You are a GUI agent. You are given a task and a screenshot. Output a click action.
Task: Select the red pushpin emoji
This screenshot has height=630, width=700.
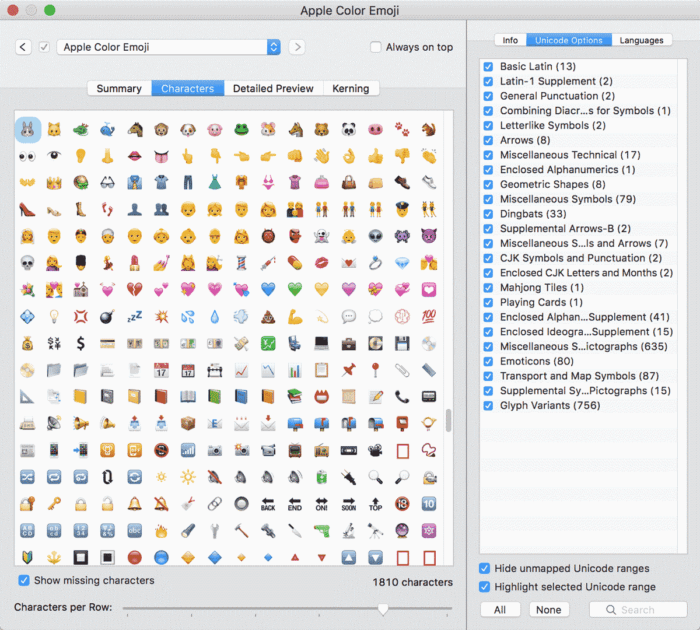pos(349,370)
